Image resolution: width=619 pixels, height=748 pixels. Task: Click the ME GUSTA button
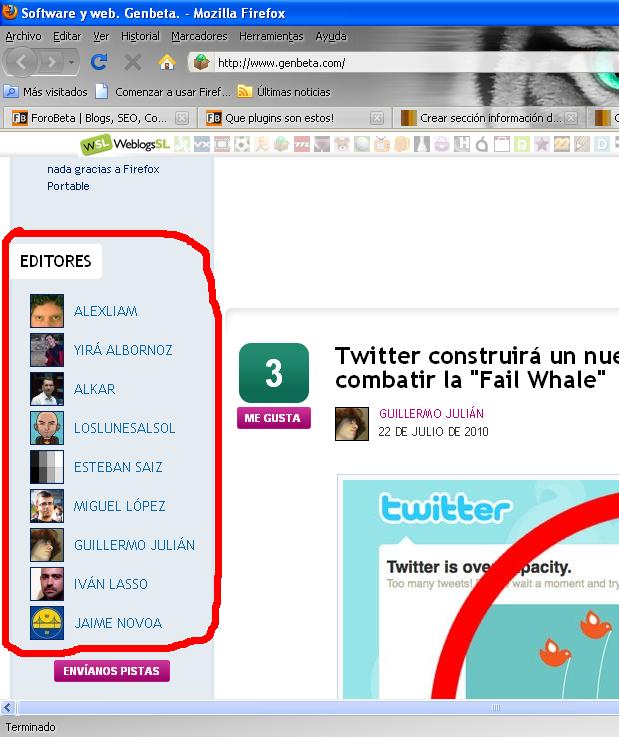(x=274, y=418)
